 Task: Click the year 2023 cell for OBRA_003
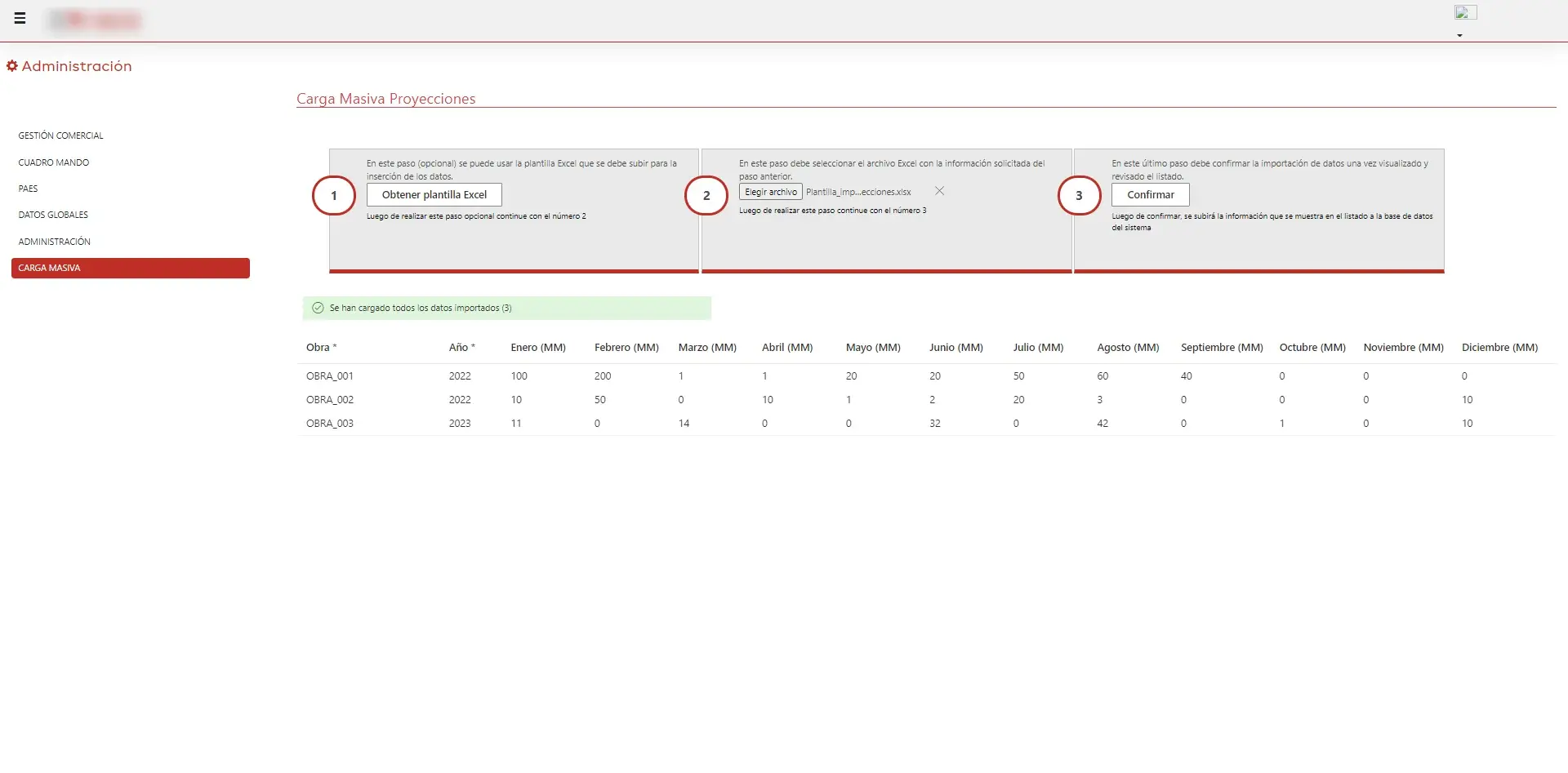coord(460,424)
